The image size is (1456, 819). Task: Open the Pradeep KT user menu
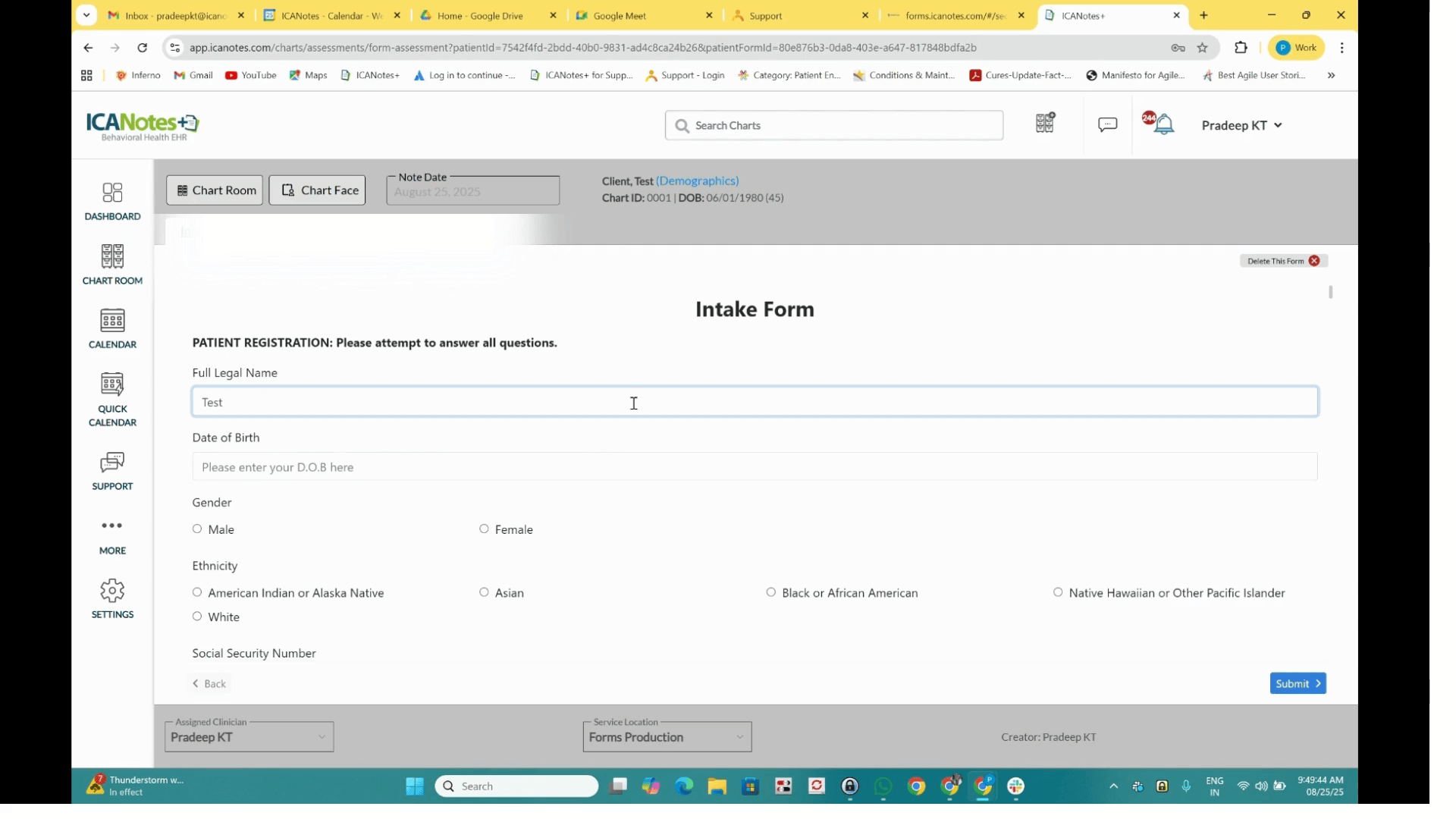(x=1241, y=125)
